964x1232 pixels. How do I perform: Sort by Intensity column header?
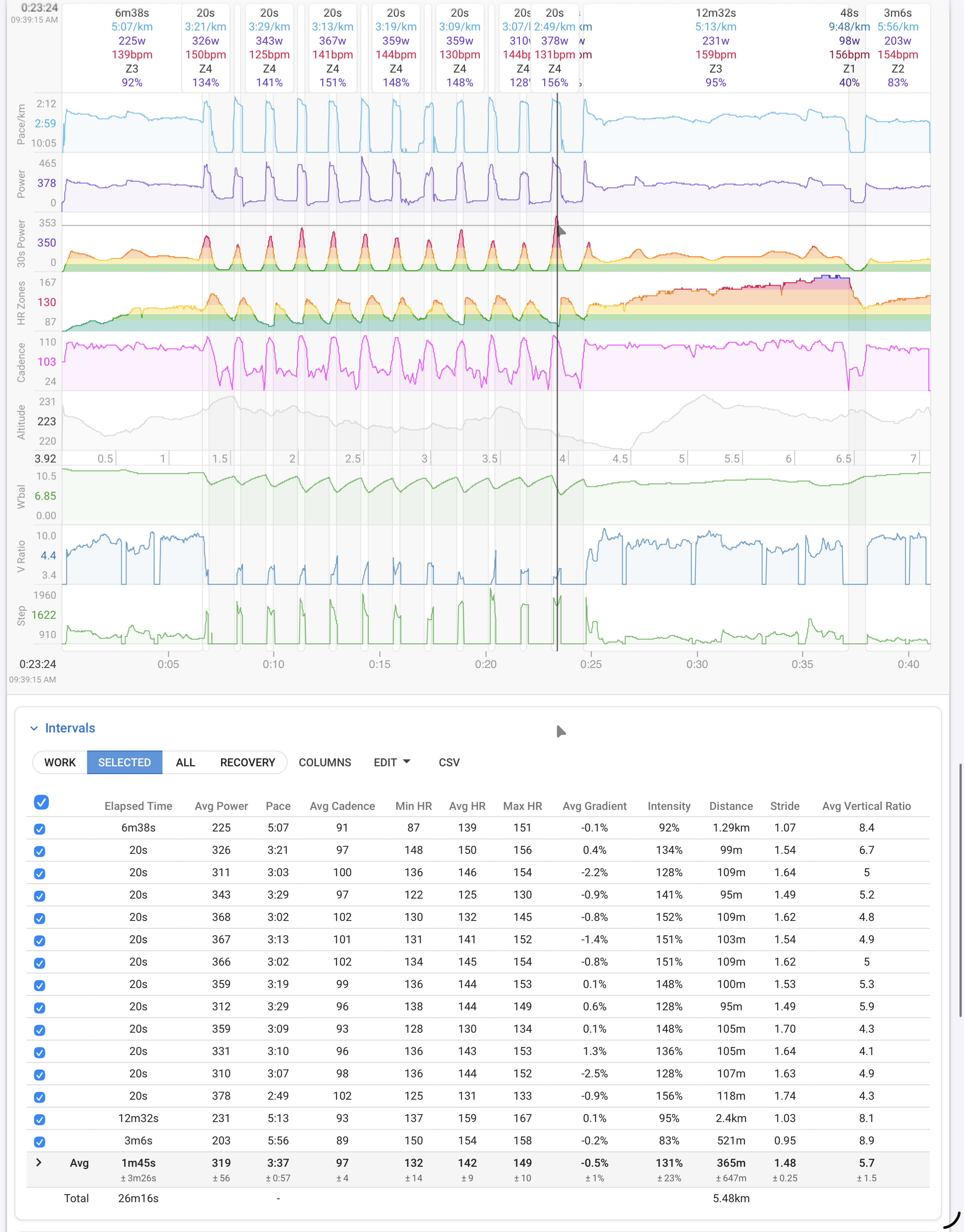pyautogui.click(x=669, y=806)
